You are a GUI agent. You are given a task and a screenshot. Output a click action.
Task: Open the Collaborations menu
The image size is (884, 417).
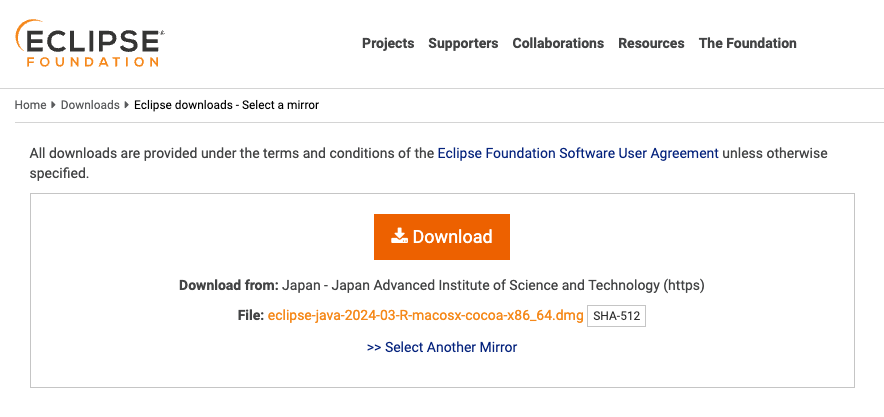[558, 43]
